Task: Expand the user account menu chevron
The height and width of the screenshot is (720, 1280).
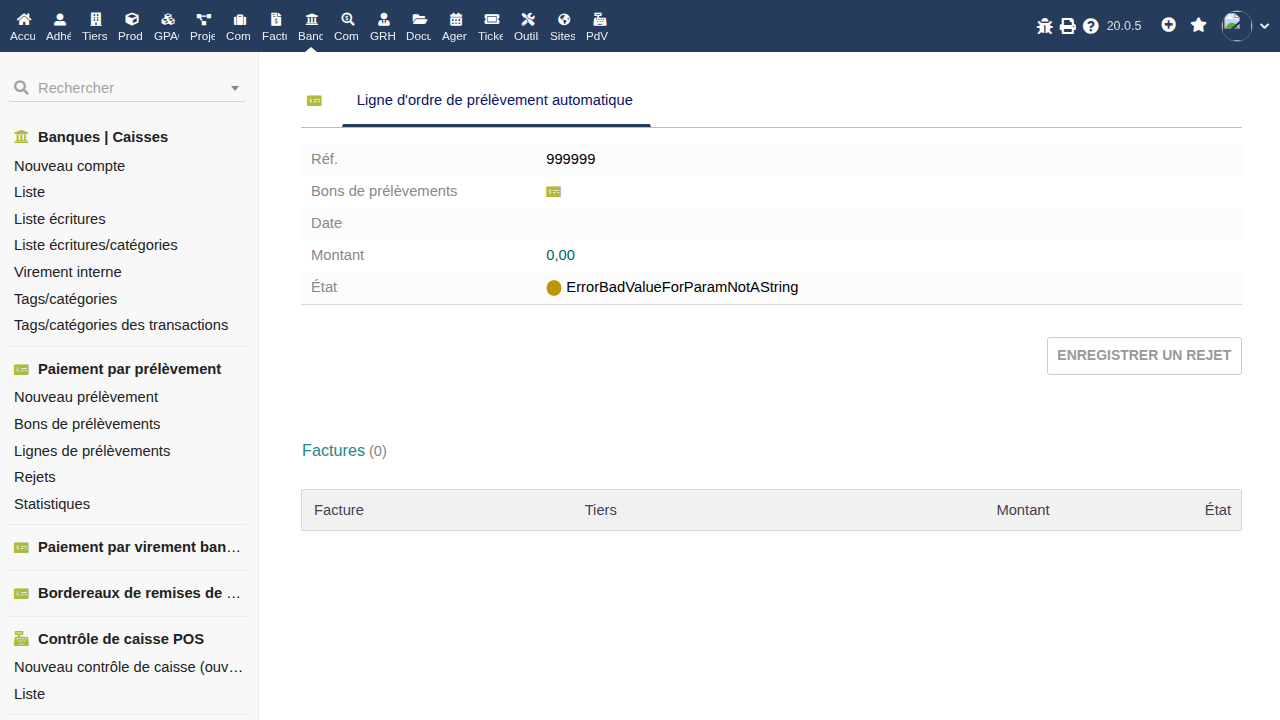Action: [x=1265, y=26]
